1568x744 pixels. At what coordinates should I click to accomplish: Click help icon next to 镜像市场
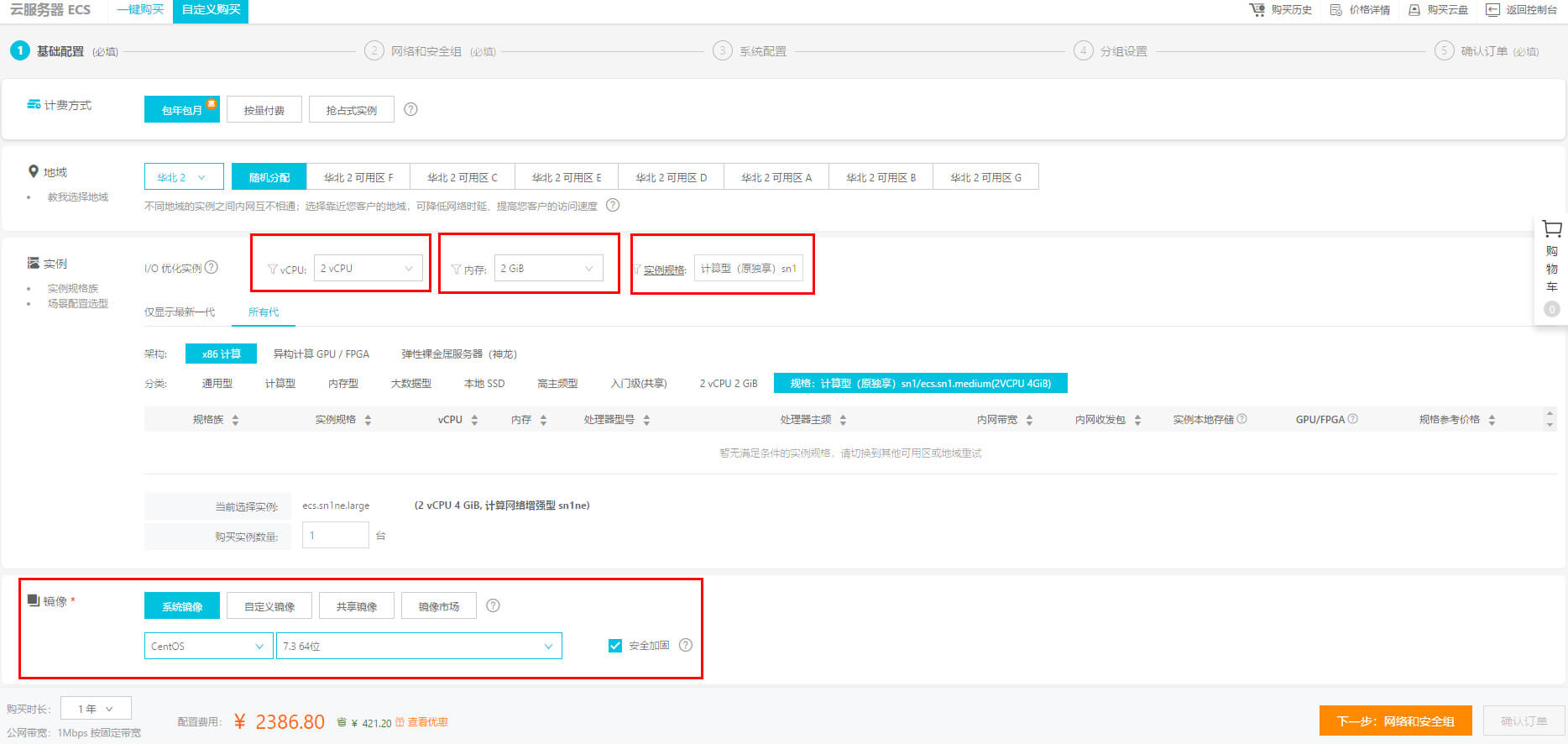pyautogui.click(x=493, y=605)
